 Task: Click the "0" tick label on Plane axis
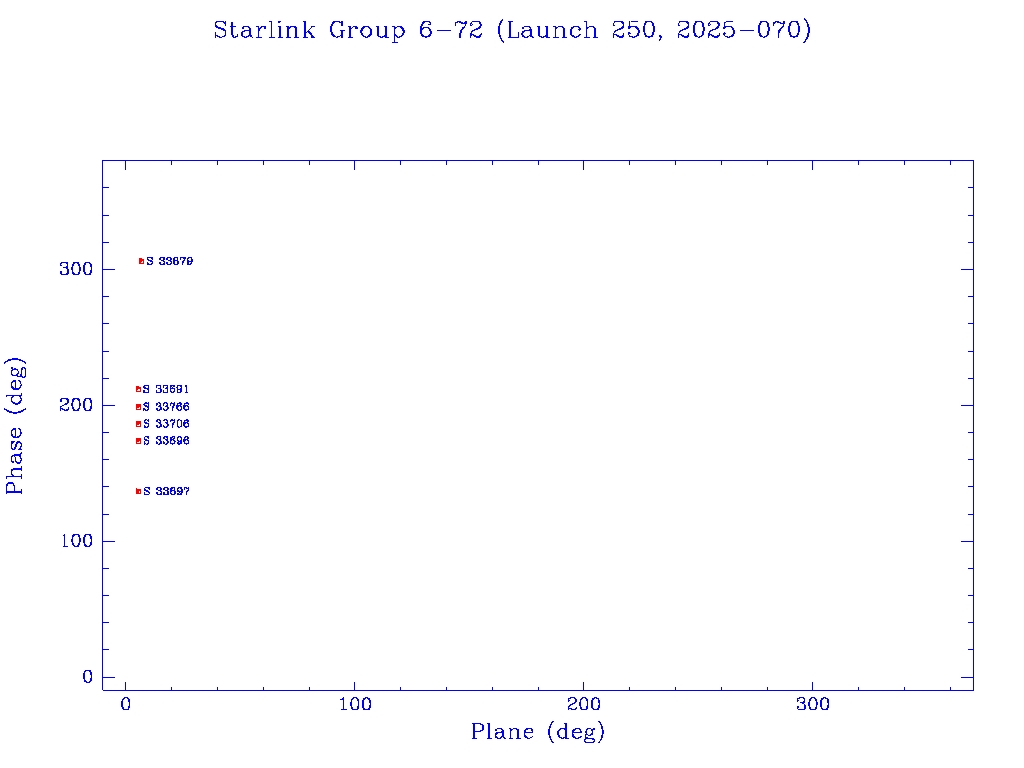pos(125,705)
